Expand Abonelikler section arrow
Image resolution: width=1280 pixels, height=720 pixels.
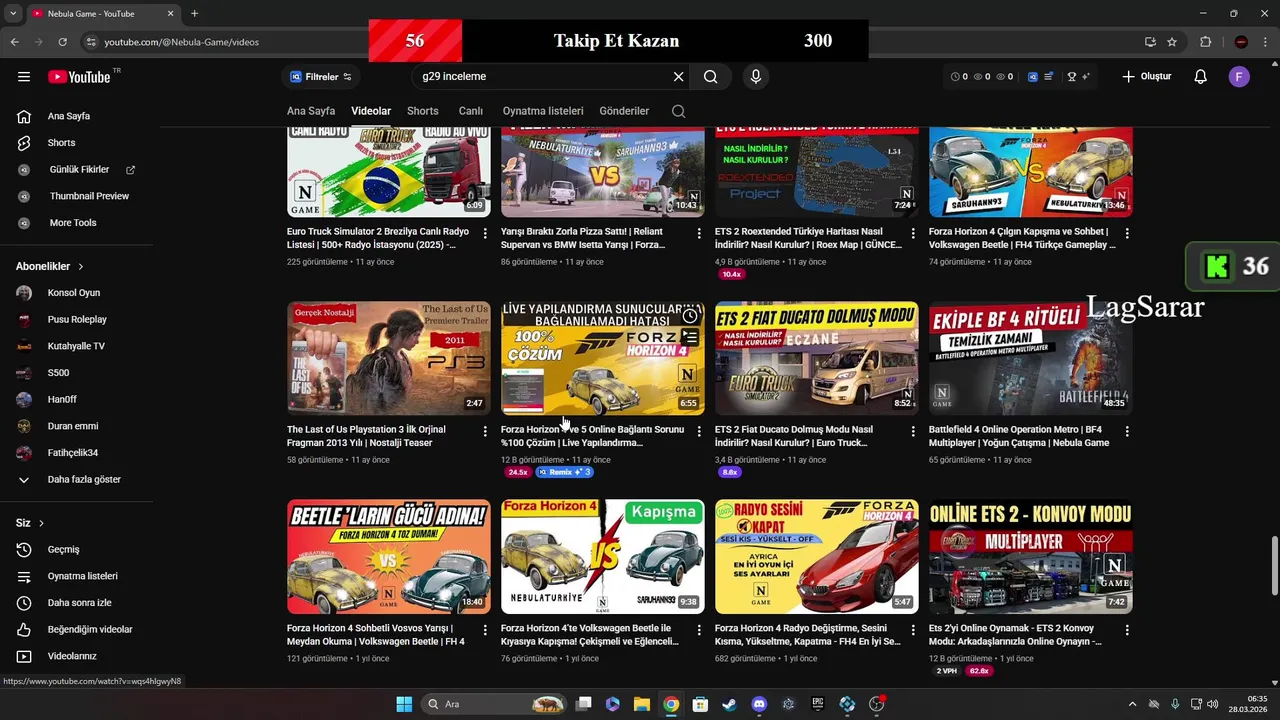tap(80, 267)
